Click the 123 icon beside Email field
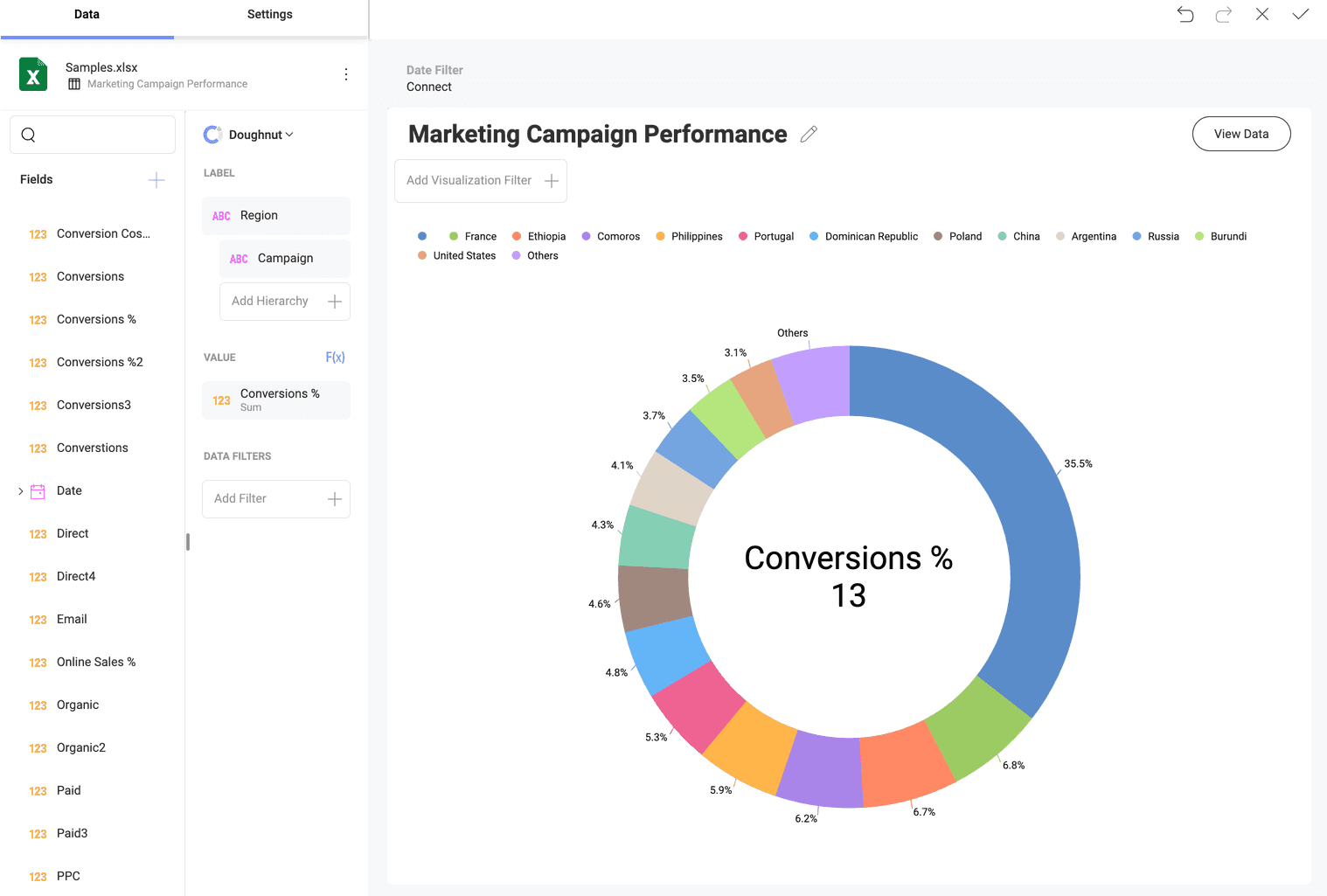The width and height of the screenshot is (1327, 896). (x=38, y=620)
